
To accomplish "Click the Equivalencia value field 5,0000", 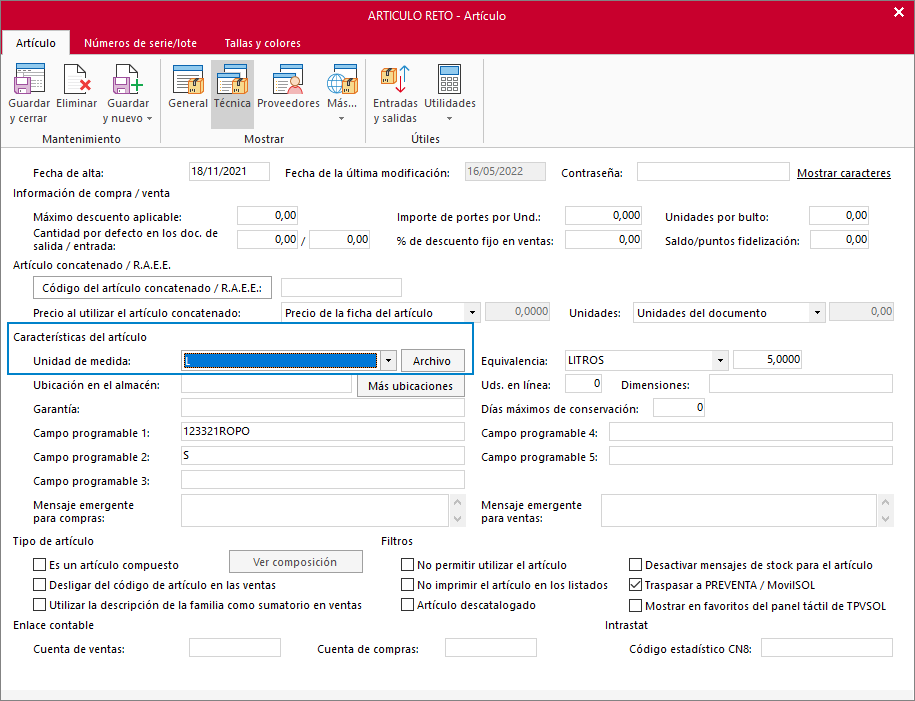I will pos(767,360).
